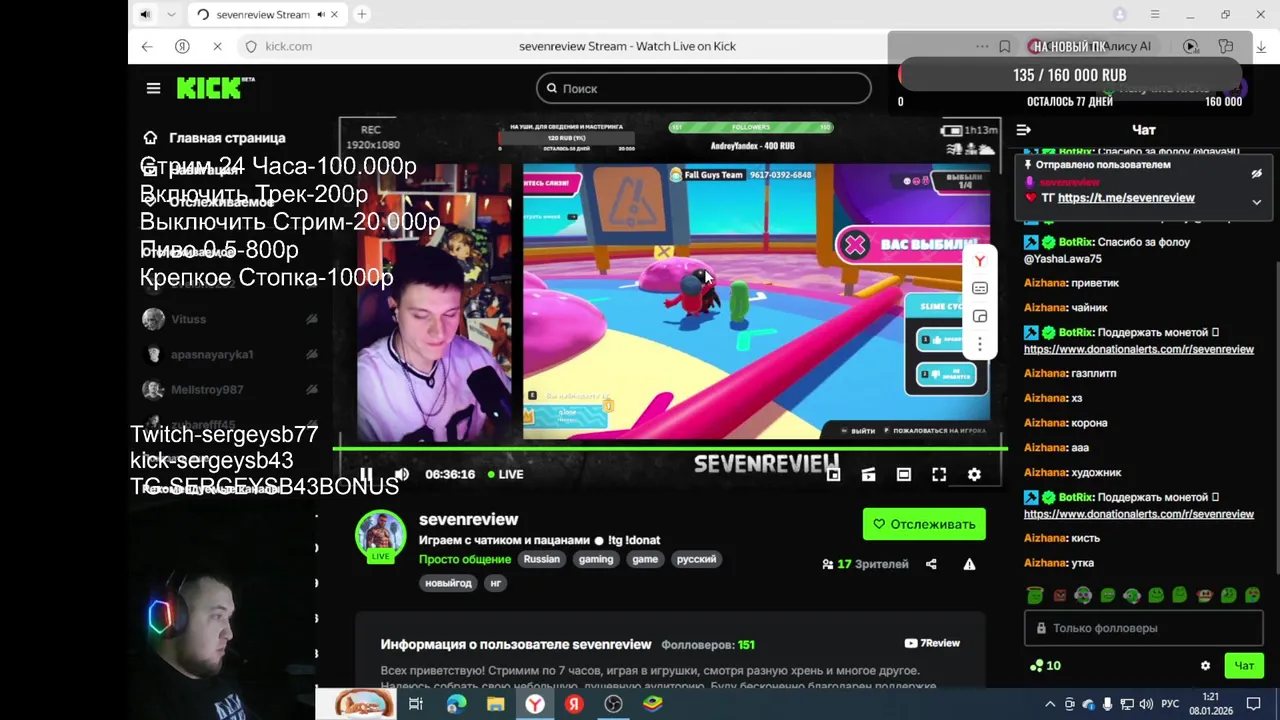This screenshot has width=1280, height=720.
Task: Switch the player to fullscreen
Action: coord(939,474)
